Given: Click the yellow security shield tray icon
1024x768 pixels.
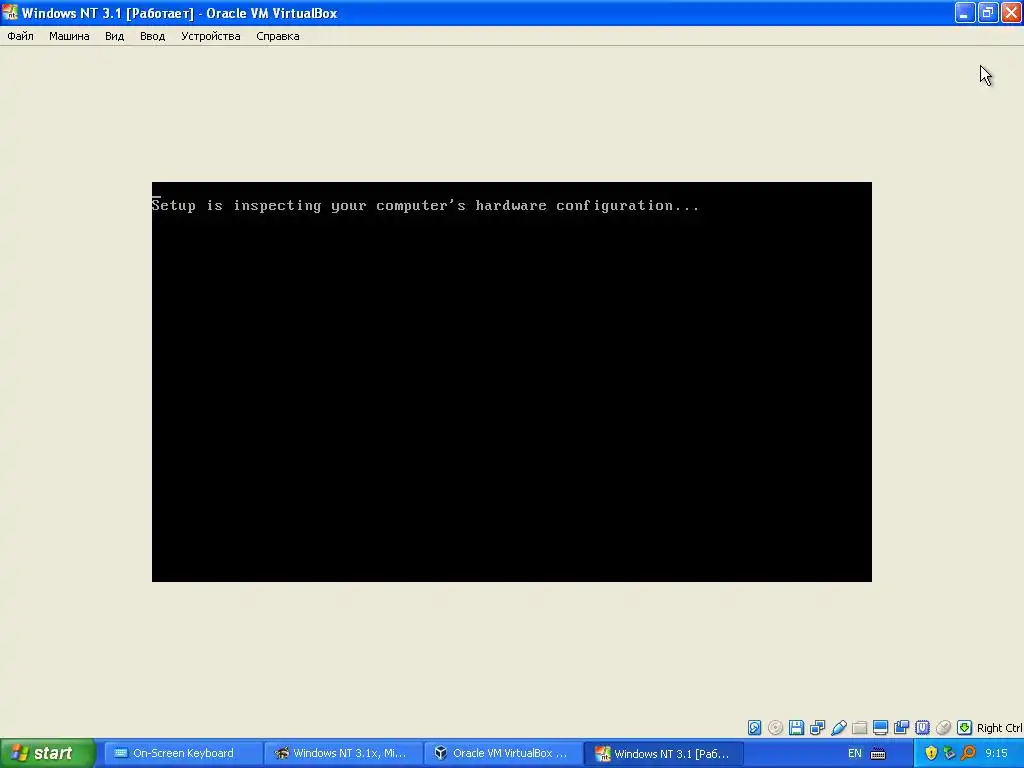Looking at the screenshot, I should coord(931,753).
